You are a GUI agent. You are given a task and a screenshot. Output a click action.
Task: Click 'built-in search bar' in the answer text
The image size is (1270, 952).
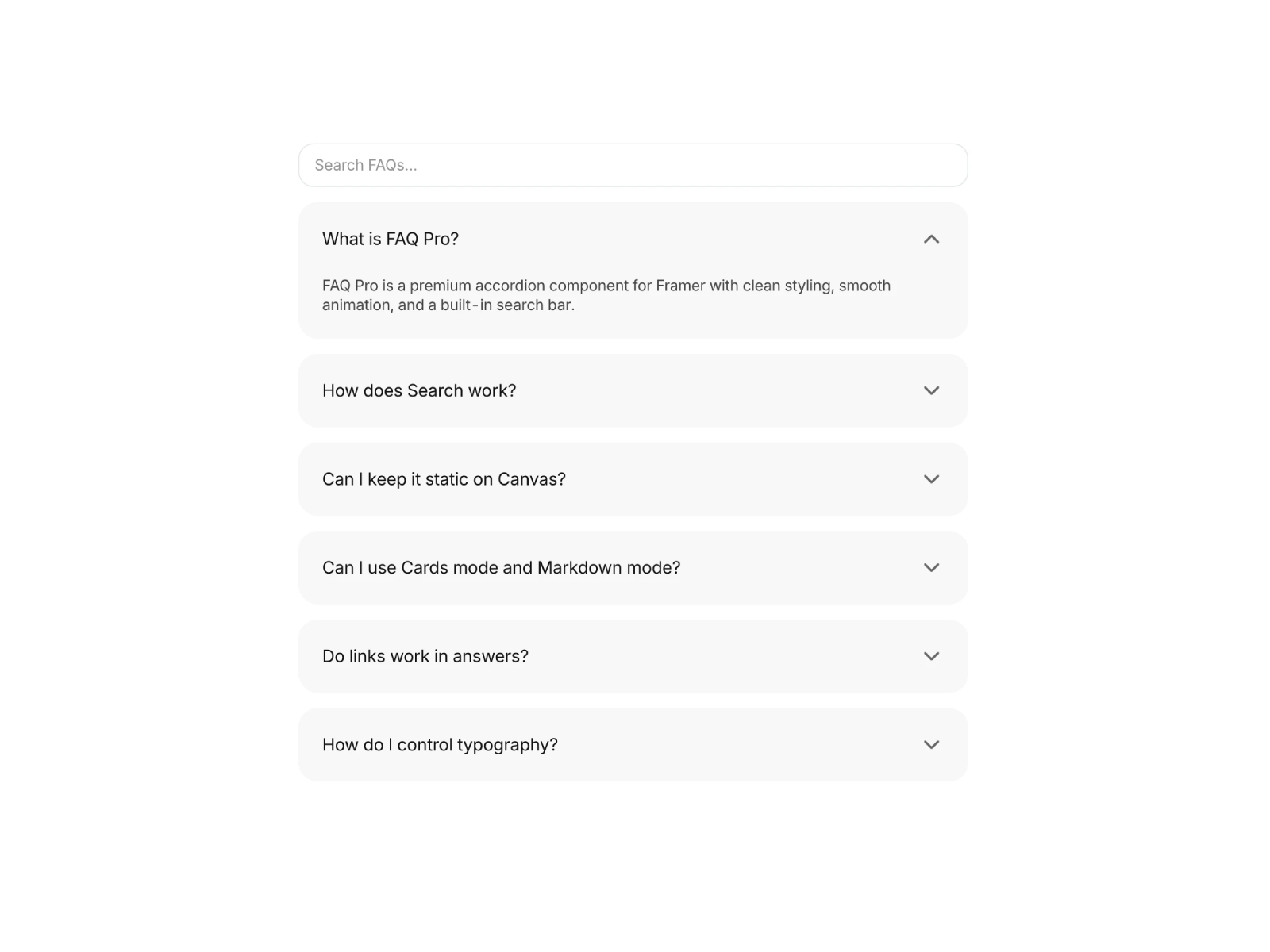tap(506, 305)
